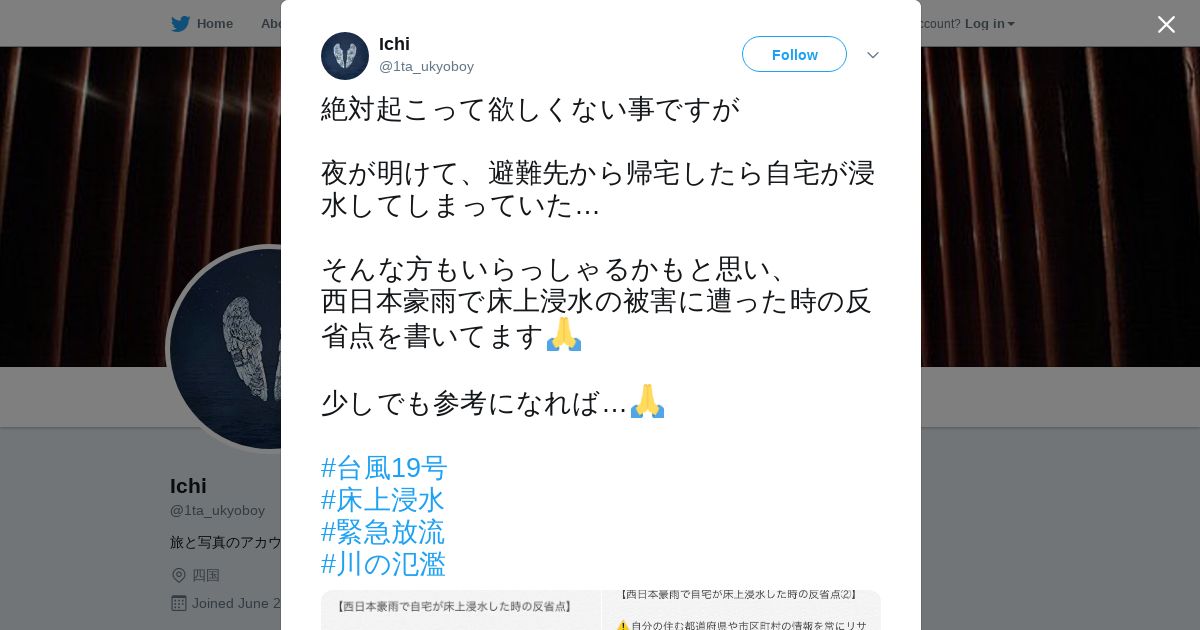Open the #緊急放流 hashtag link

383,532
